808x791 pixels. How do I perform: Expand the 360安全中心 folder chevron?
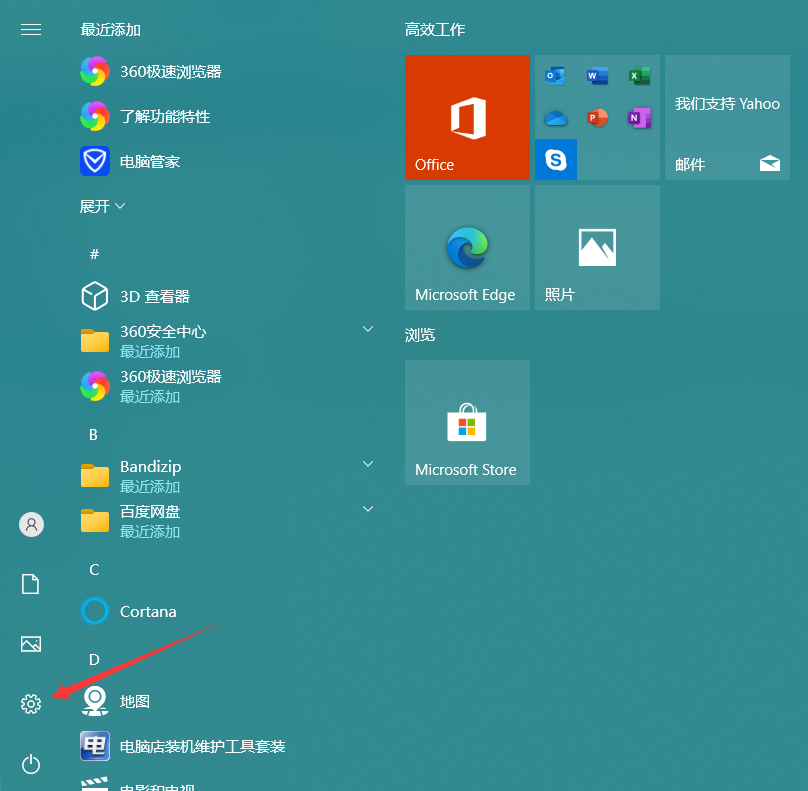tap(368, 329)
